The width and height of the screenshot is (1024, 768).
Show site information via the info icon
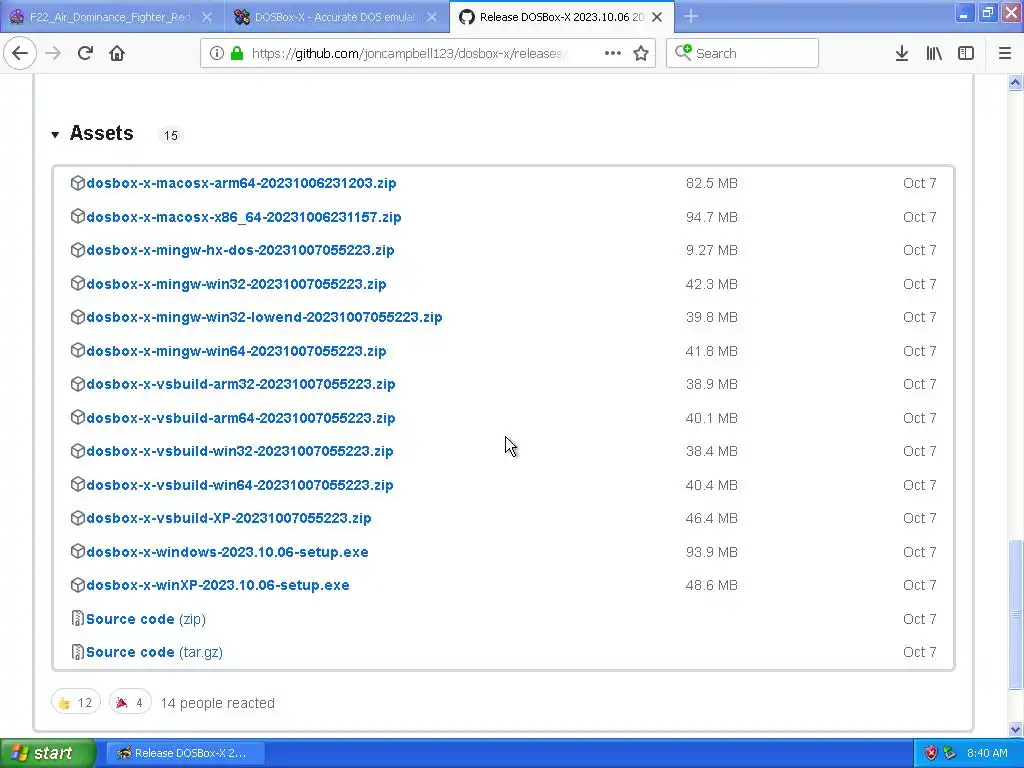(217, 53)
